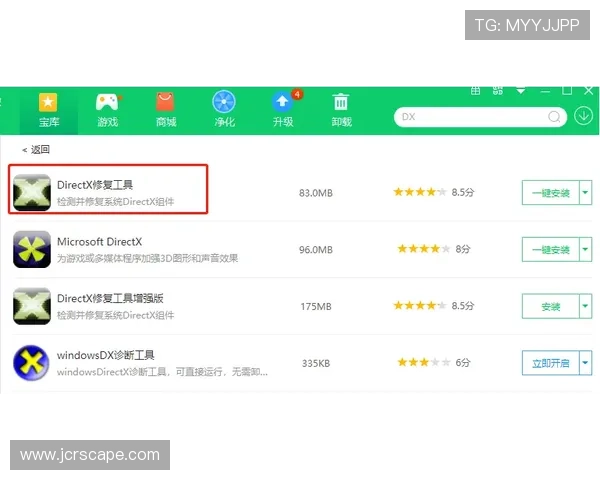Open the 卸载 uninstall tab
600x480 pixels.
(341, 110)
